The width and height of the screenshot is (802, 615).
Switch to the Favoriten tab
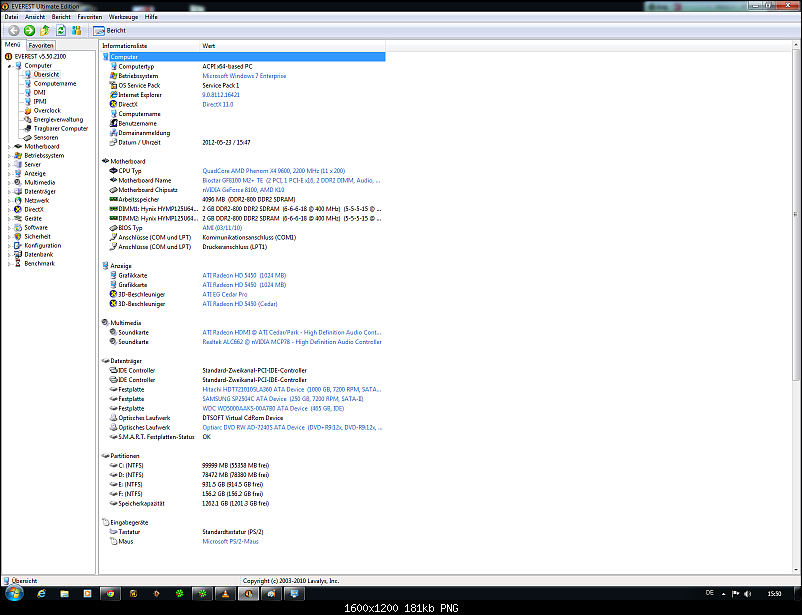pos(41,46)
